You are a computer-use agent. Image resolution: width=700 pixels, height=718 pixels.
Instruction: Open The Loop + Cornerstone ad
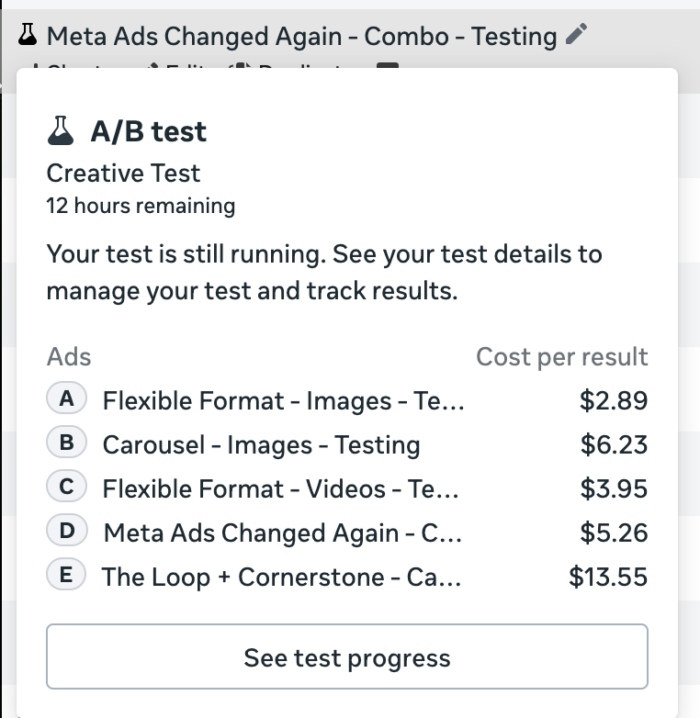coord(281,577)
